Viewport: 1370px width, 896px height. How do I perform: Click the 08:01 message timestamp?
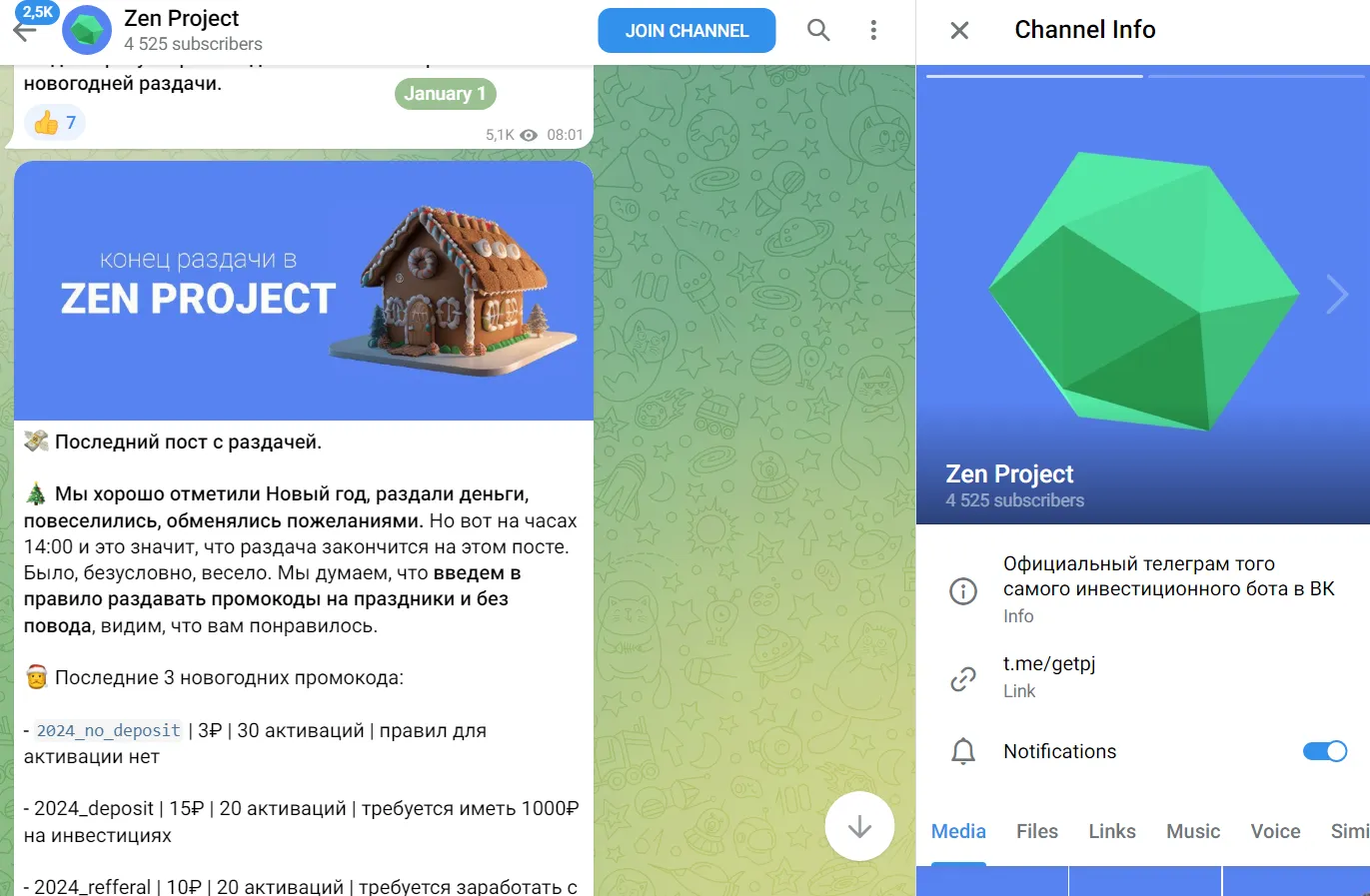(565, 135)
